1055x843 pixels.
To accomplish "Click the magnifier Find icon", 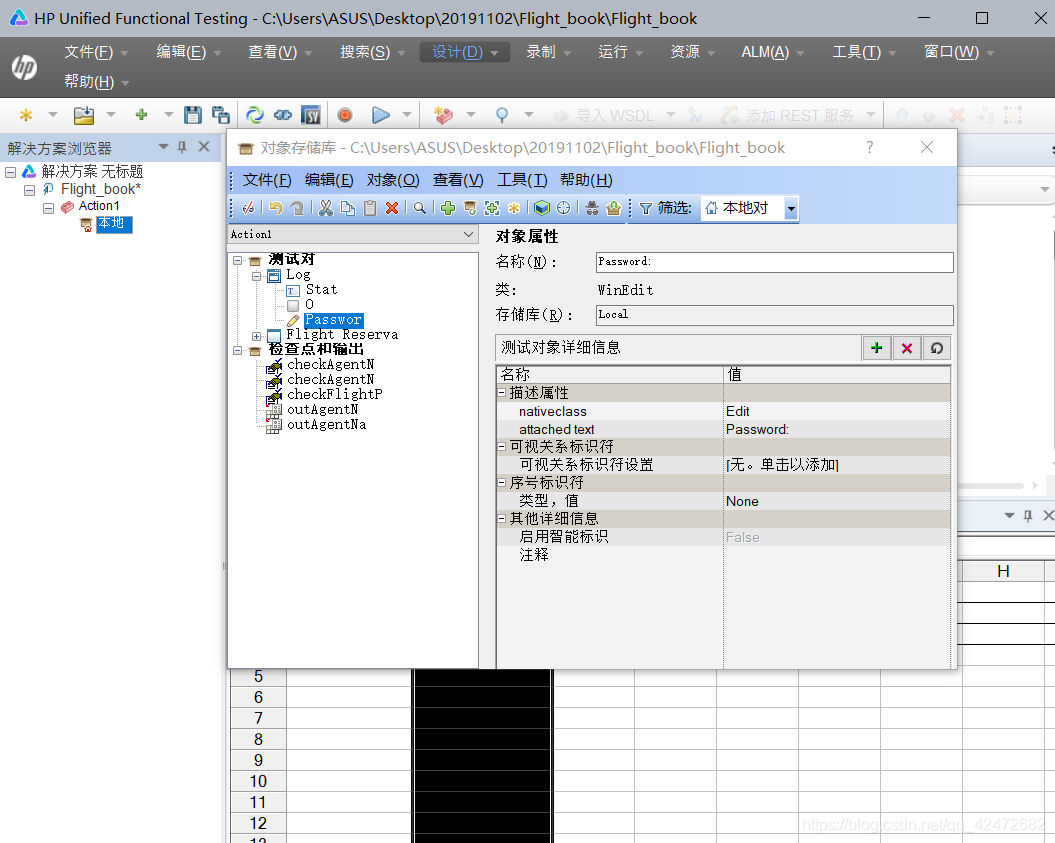I will tap(420, 209).
